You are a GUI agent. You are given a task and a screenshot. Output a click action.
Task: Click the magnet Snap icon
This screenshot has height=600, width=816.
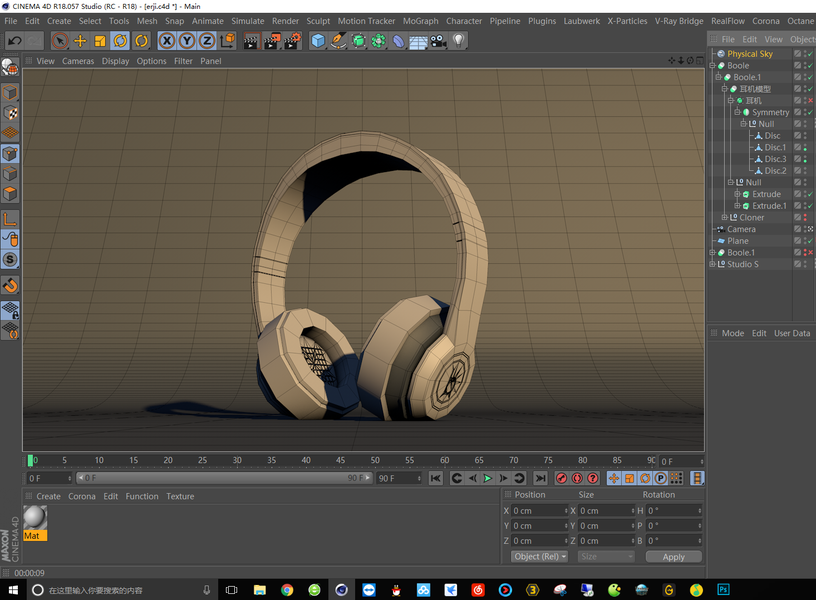pyautogui.click(x=10, y=285)
